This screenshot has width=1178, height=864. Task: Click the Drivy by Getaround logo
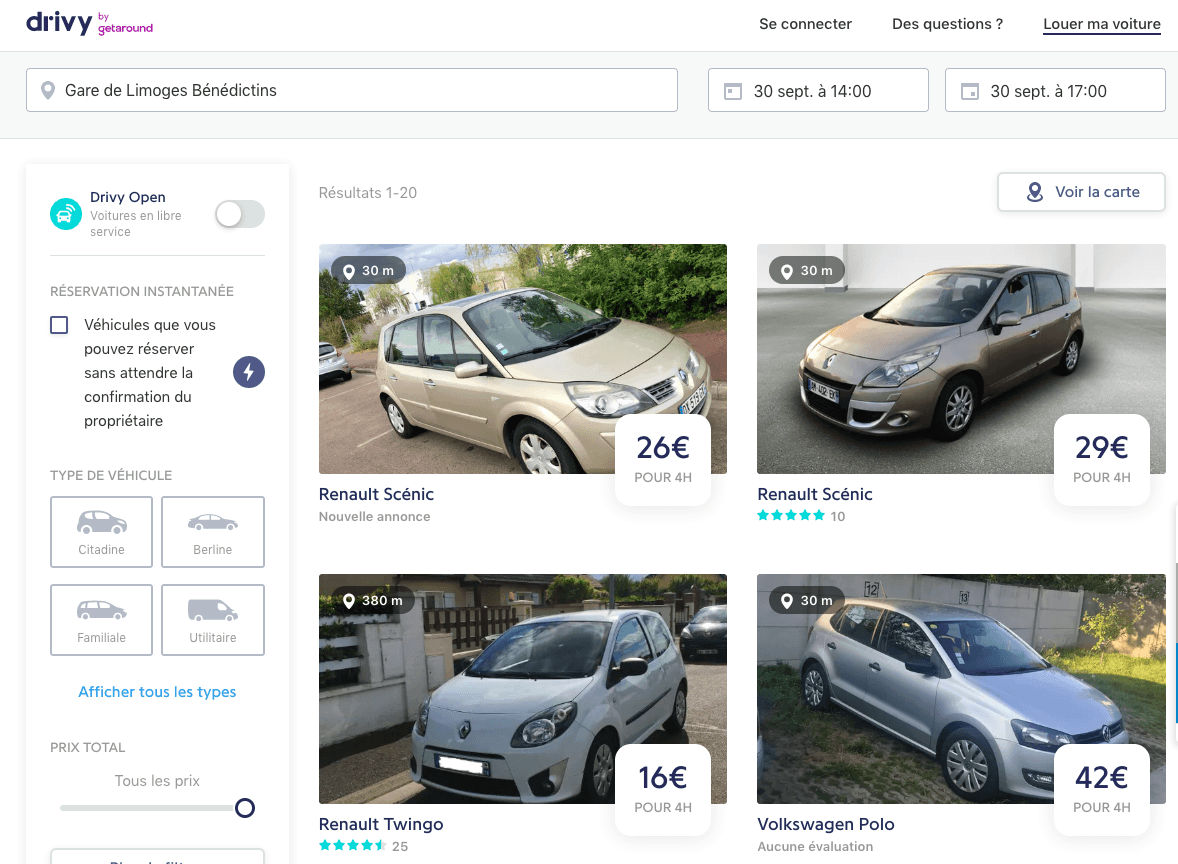(89, 23)
